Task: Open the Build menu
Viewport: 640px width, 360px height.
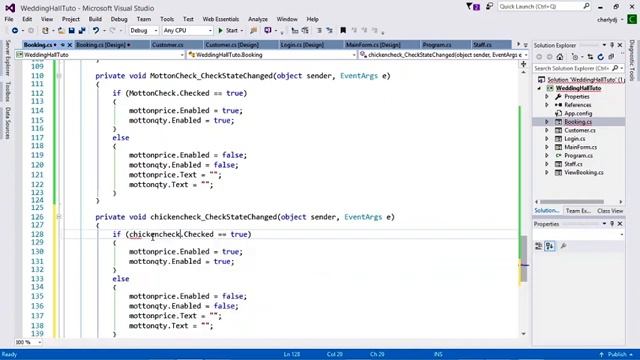Action: [95, 19]
